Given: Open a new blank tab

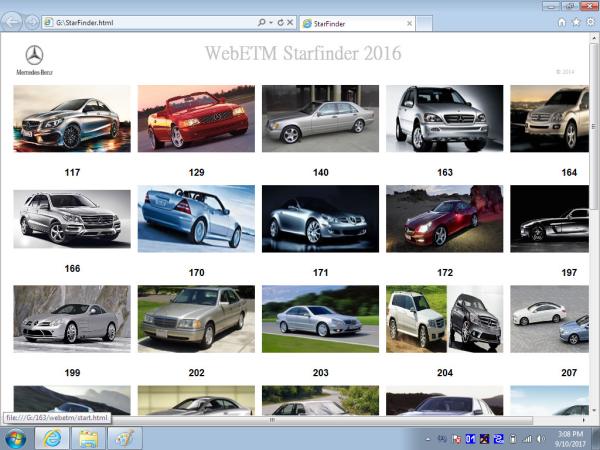Looking at the screenshot, I should click(424, 23).
